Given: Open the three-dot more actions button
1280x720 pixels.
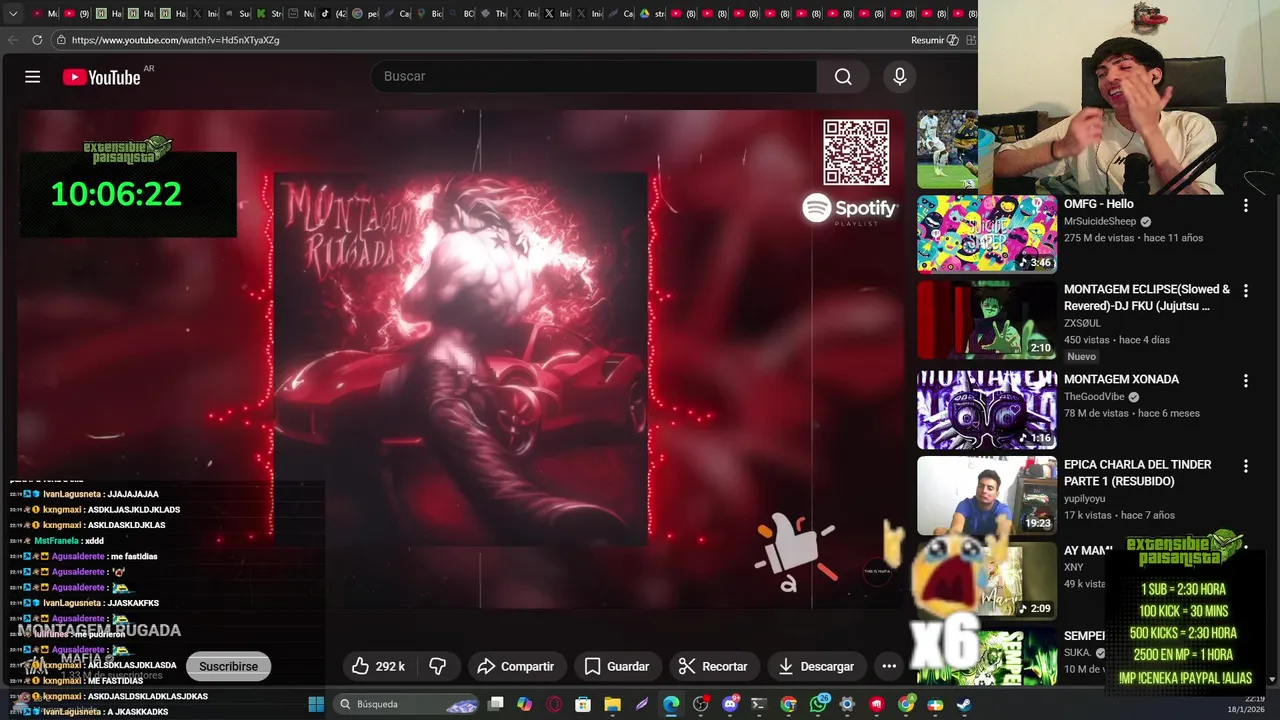Looking at the screenshot, I should [889, 666].
